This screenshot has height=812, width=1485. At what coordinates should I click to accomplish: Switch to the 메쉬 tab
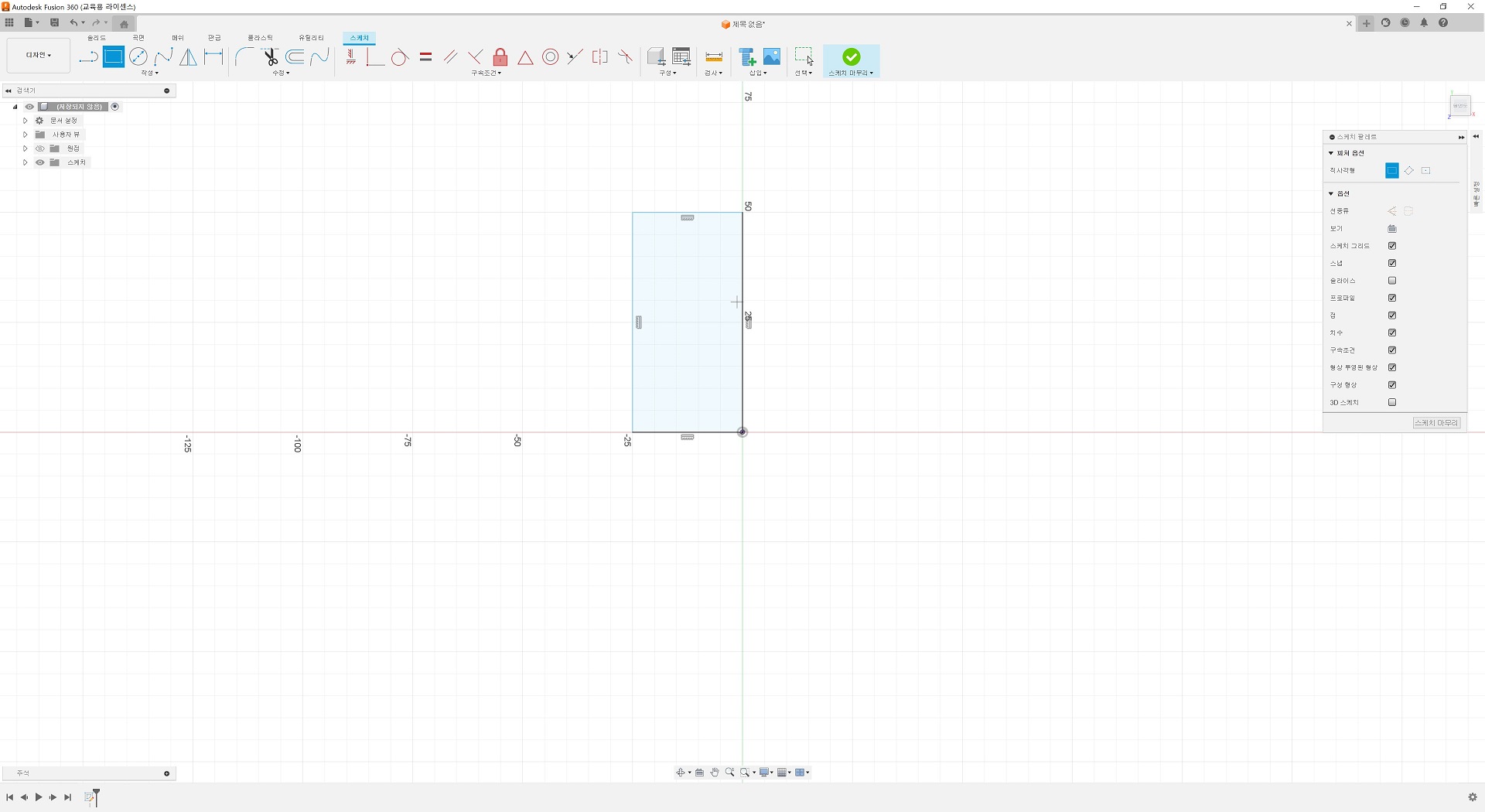[x=178, y=38]
